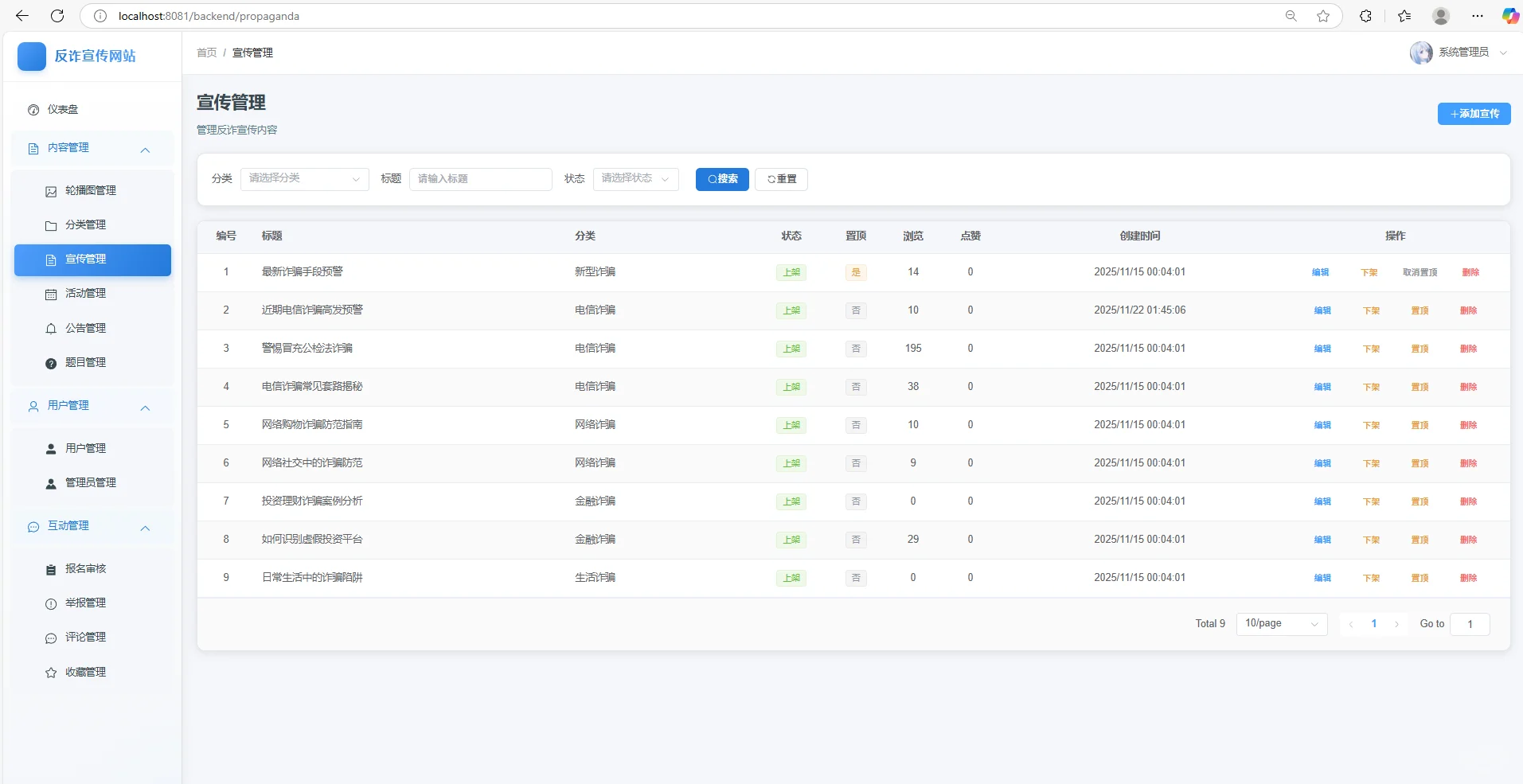Select the 收藏管理 star icon
Viewport: 1523px width, 784px height.
(x=51, y=672)
